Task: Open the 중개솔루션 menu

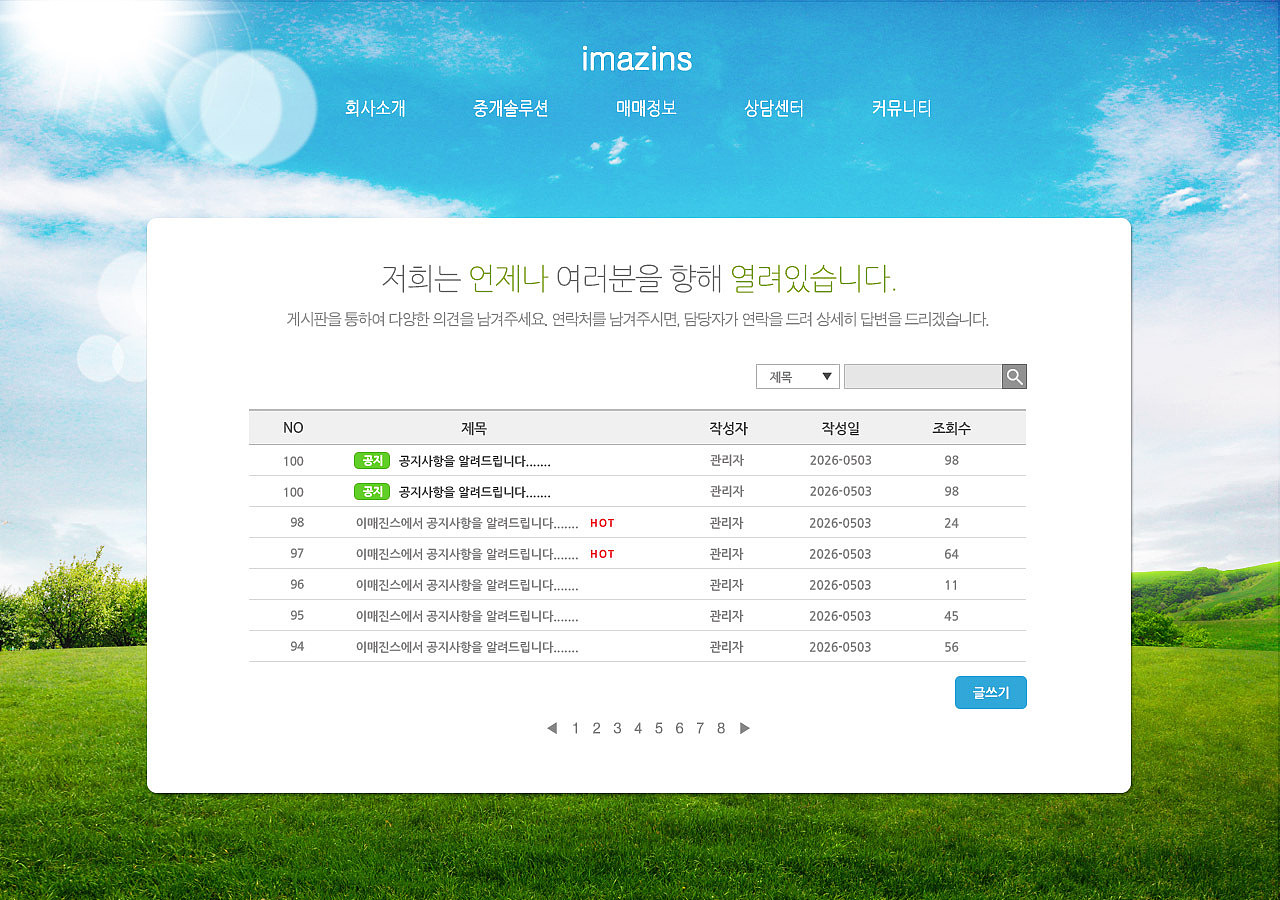Action: point(511,108)
